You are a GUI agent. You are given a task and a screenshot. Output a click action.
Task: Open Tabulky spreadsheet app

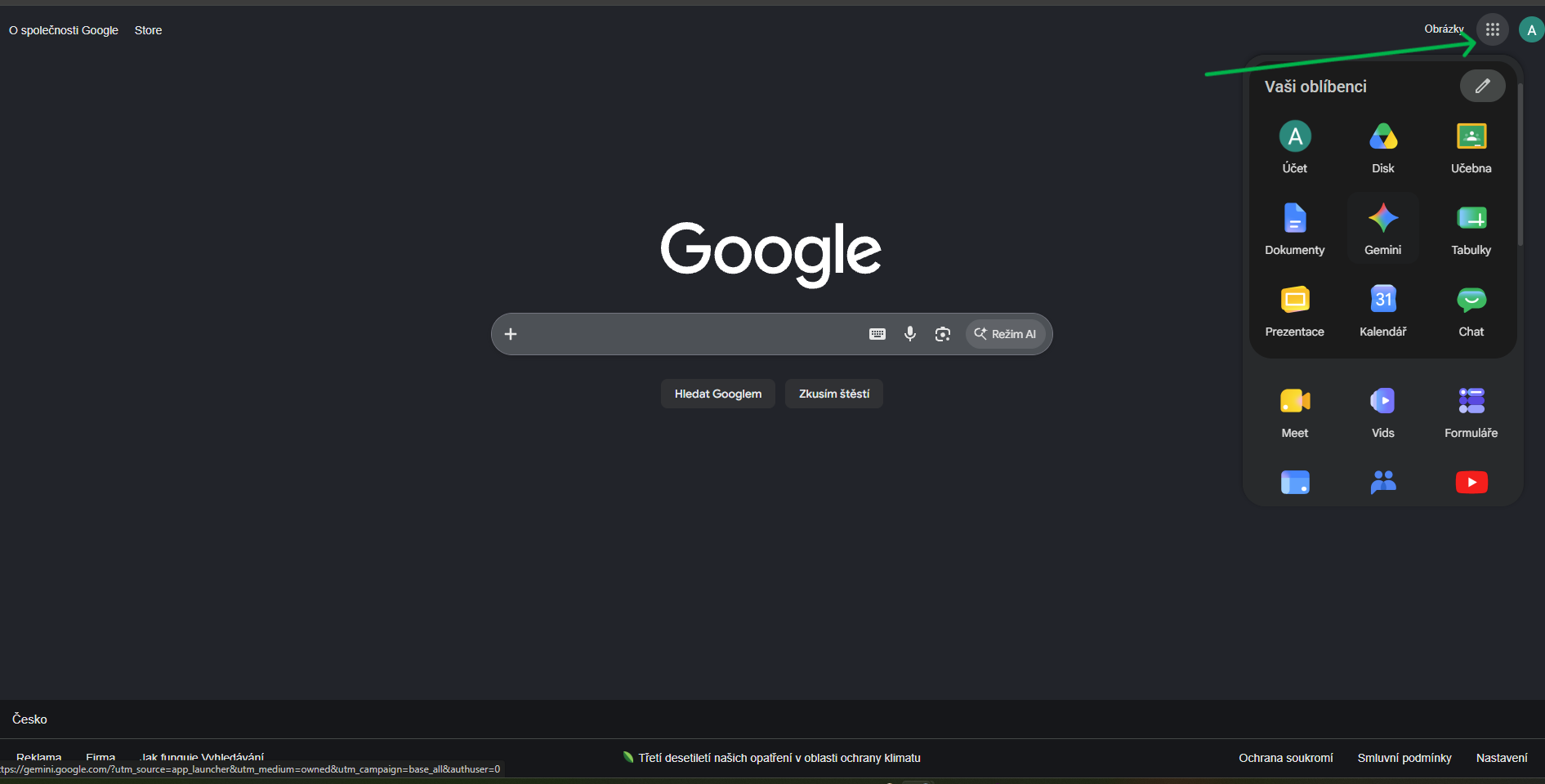(1471, 228)
